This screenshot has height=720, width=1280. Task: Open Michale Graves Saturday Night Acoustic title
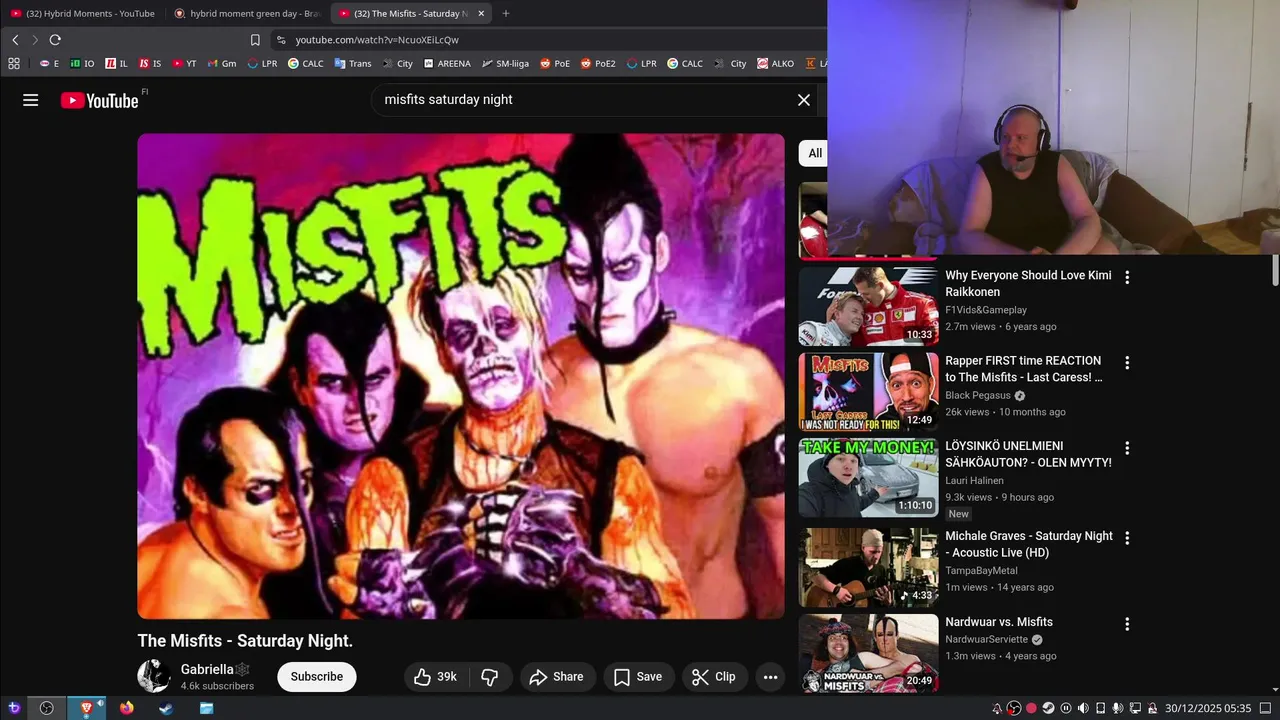pyautogui.click(x=1029, y=544)
